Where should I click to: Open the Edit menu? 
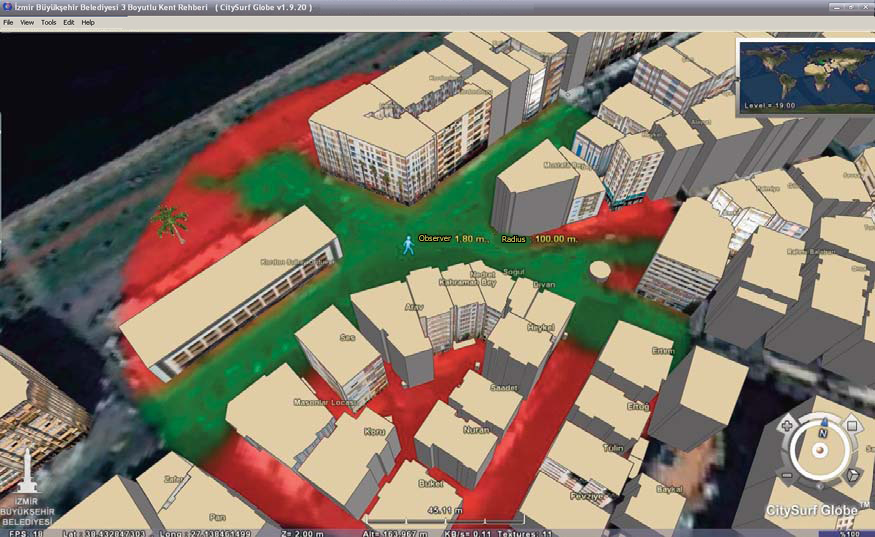coord(69,22)
